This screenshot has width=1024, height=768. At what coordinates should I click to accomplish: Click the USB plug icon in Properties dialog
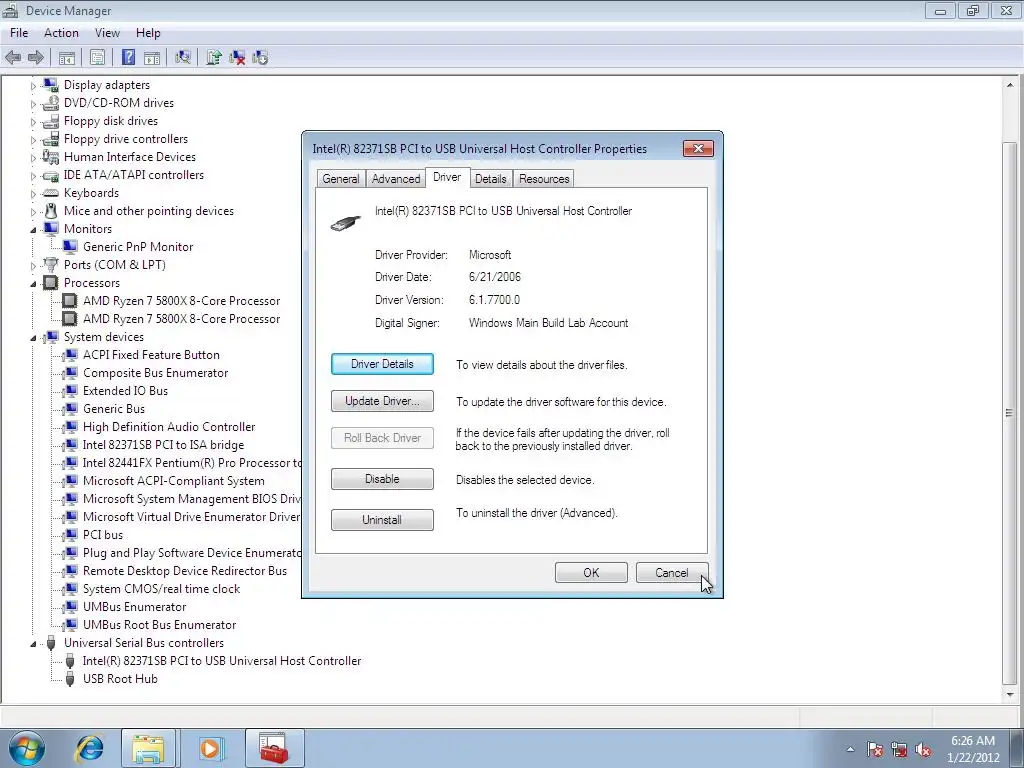(345, 223)
